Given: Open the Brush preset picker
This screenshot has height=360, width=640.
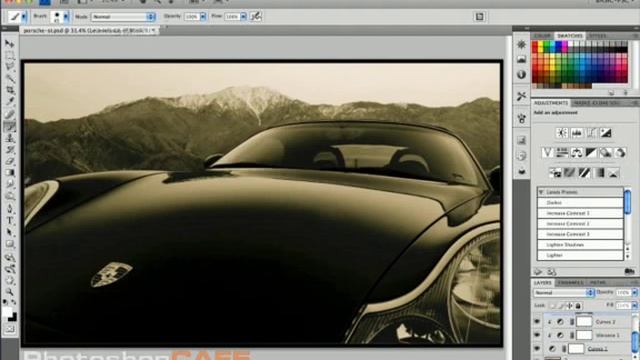Looking at the screenshot, I should tap(66, 17).
